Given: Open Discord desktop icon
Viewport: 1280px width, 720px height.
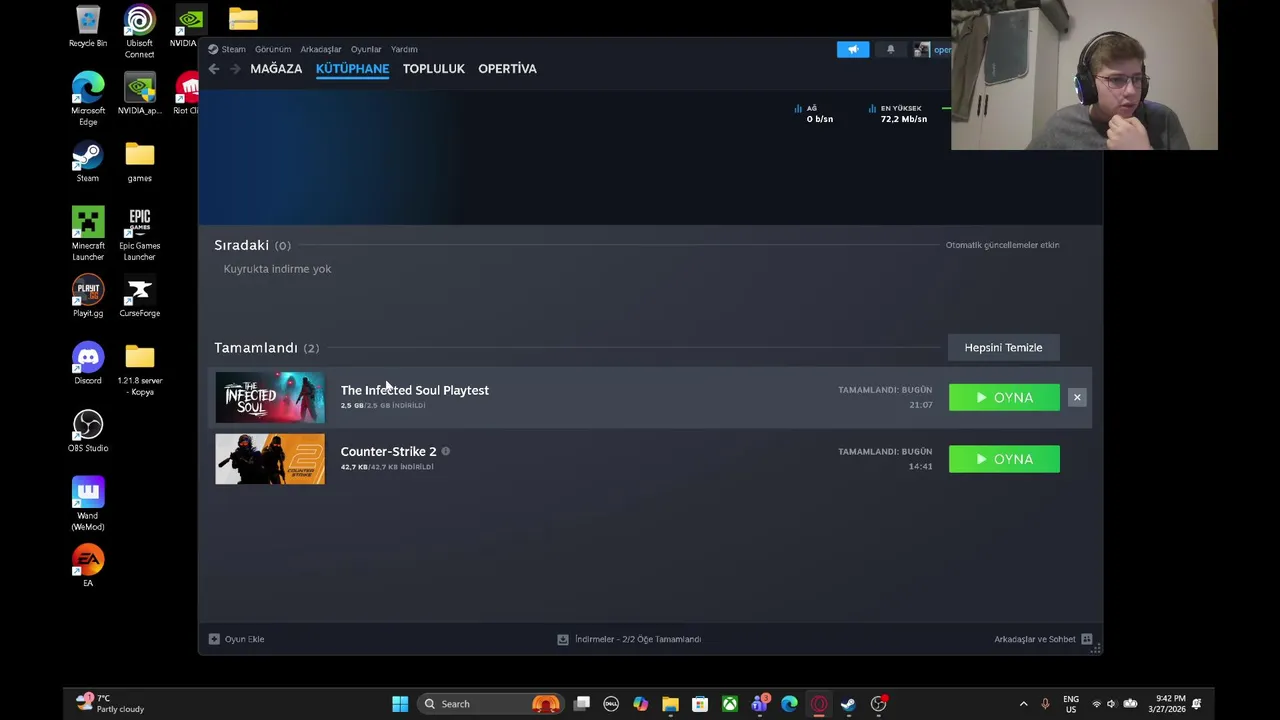Looking at the screenshot, I should click(88, 364).
